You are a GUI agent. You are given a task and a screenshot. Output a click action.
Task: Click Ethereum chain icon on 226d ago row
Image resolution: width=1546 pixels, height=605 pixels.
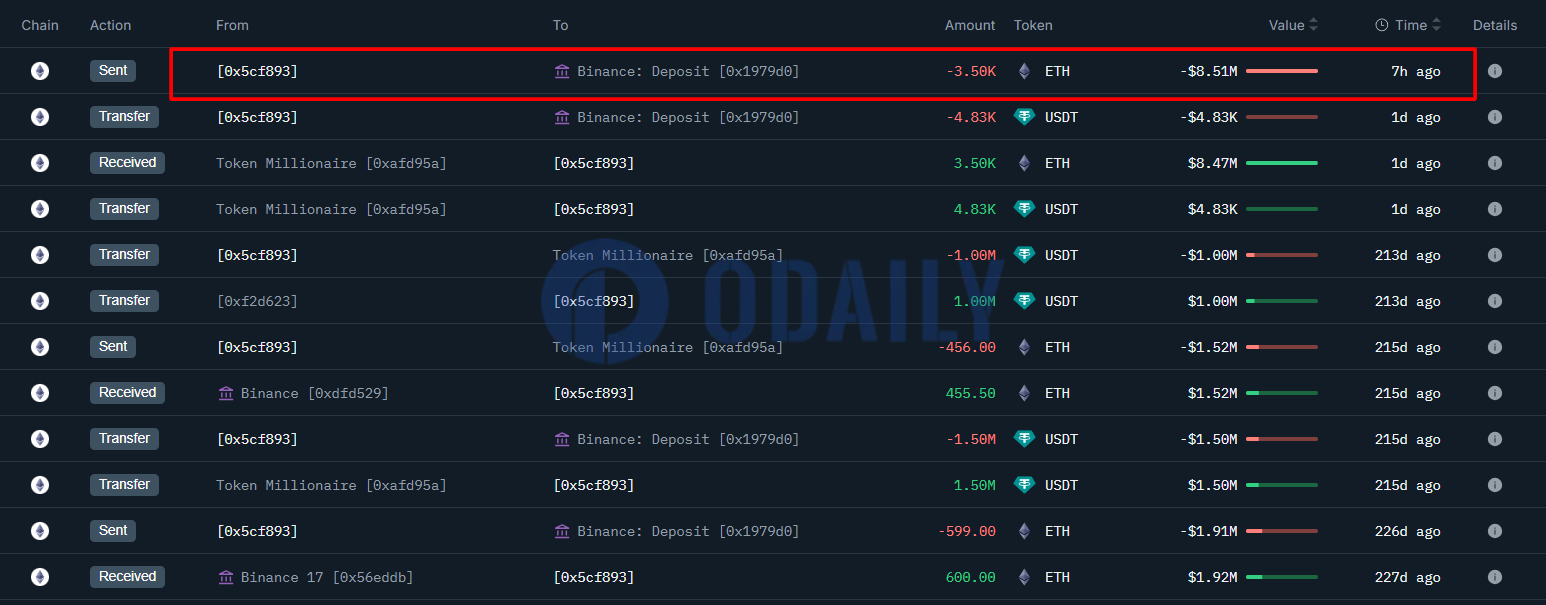tap(40, 531)
